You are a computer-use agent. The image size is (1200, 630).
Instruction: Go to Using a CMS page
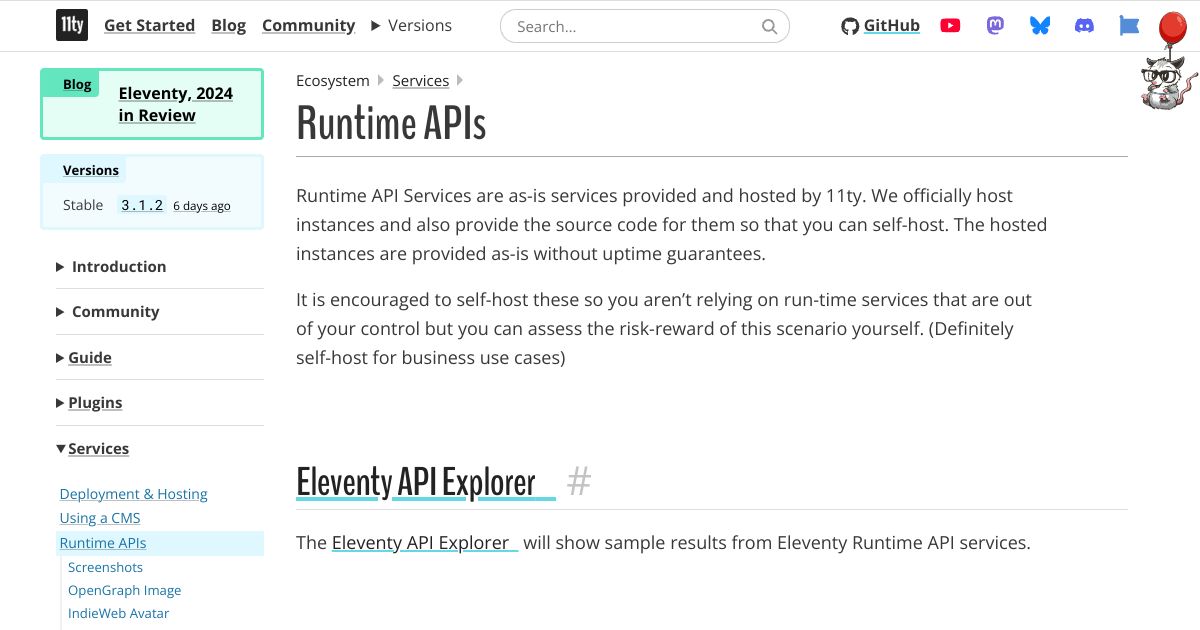coord(100,518)
